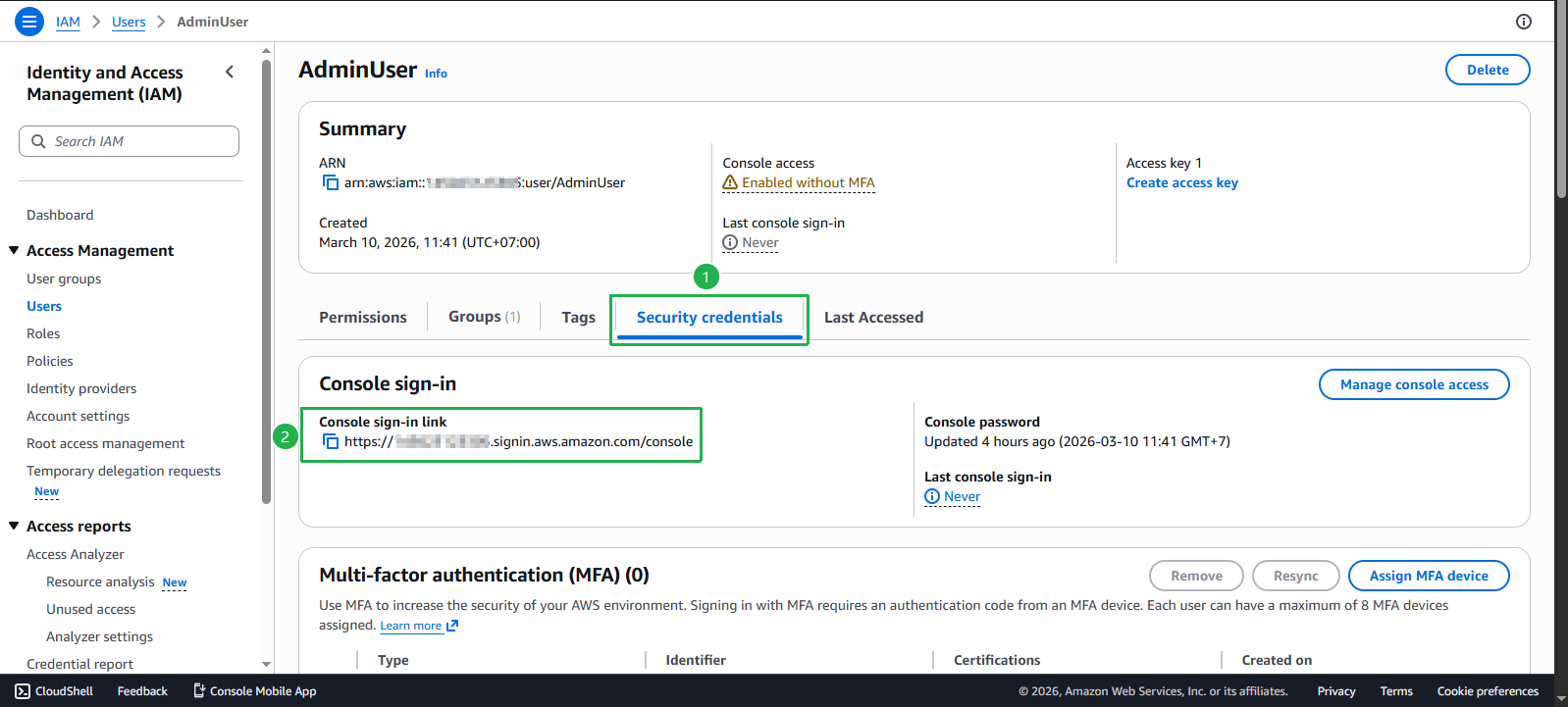Open the Terms footer link
Viewport: 1568px width, 707px height.
point(1396,691)
